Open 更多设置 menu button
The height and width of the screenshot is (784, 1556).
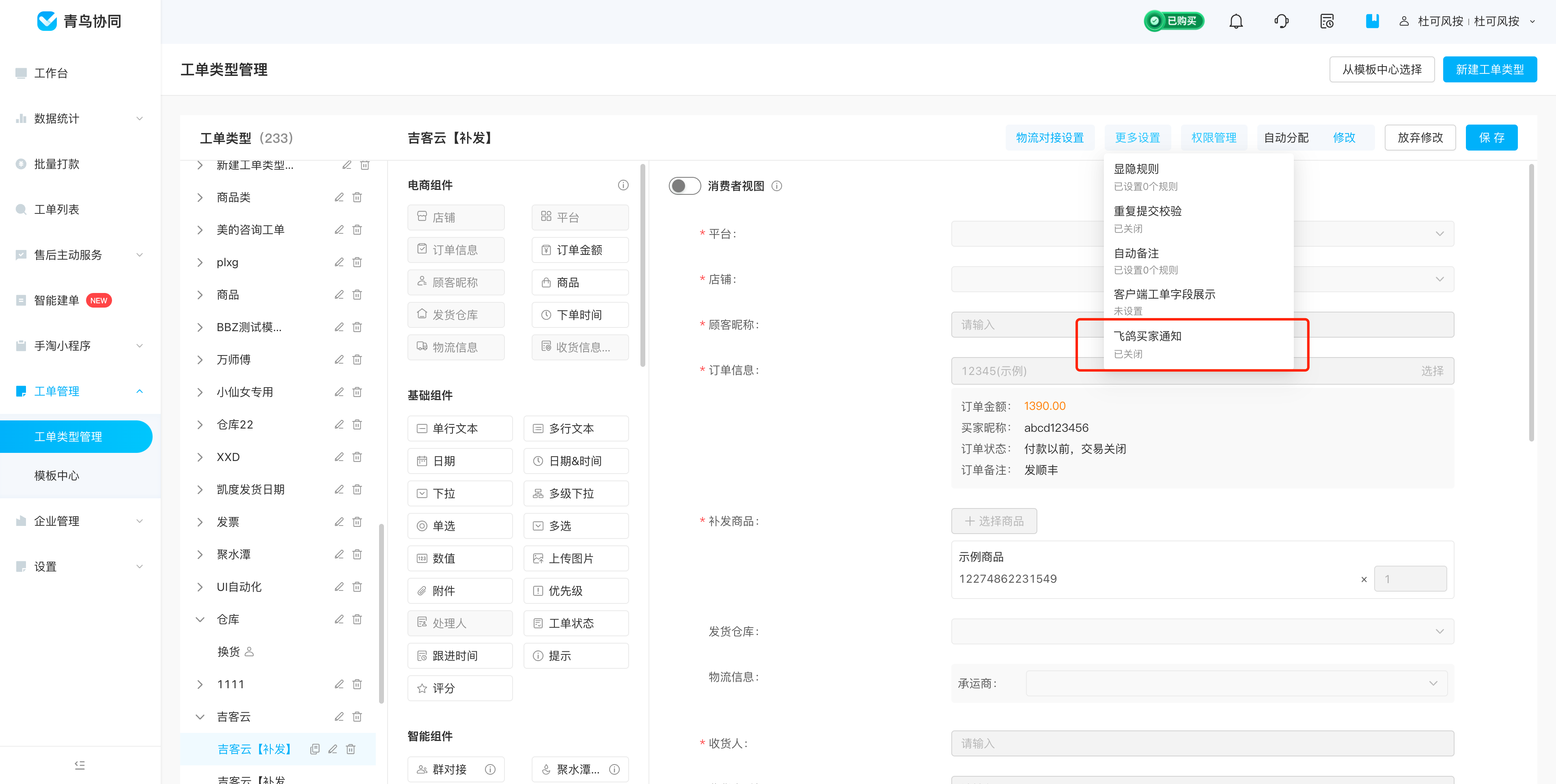click(x=1138, y=138)
